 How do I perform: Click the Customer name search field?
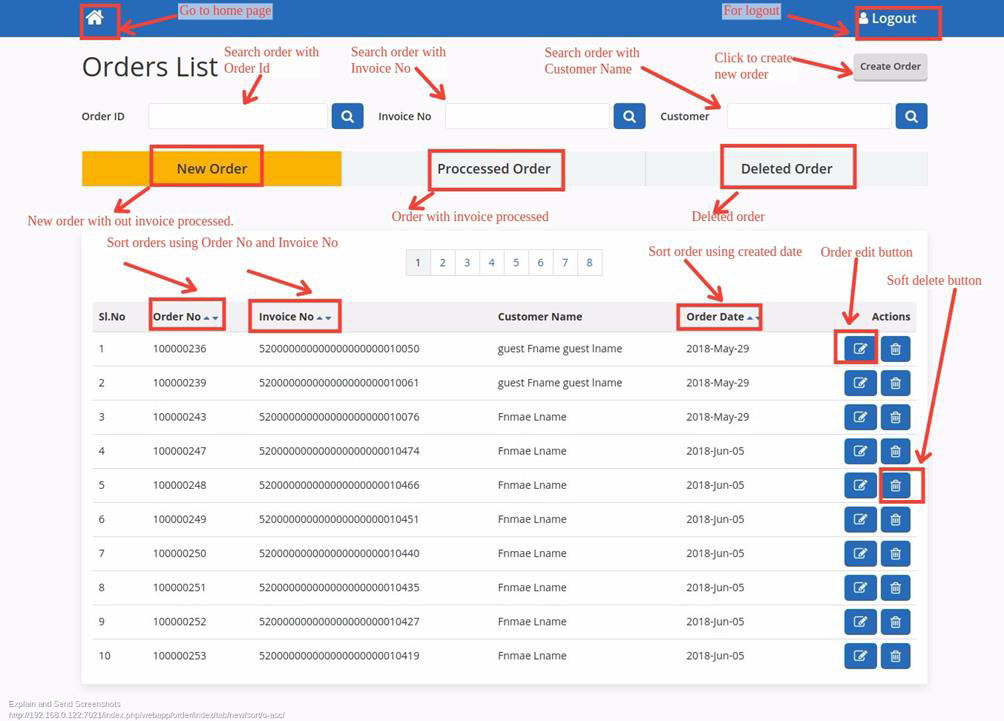click(808, 116)
